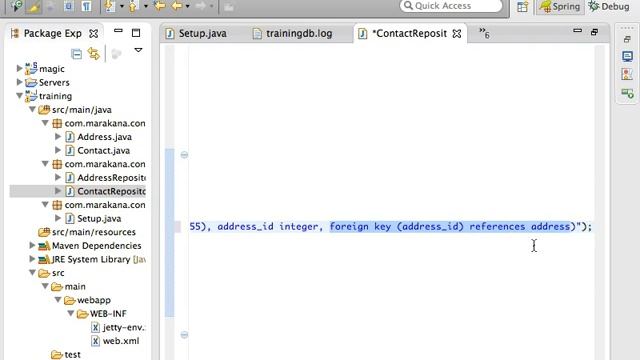640x360 pixels.
Task: Close the ContactReposit editor tab
Action: click(457, 34)
